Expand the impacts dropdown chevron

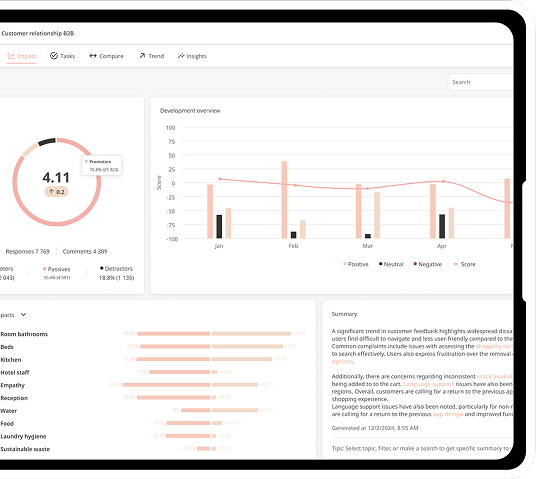coord(23,315)
